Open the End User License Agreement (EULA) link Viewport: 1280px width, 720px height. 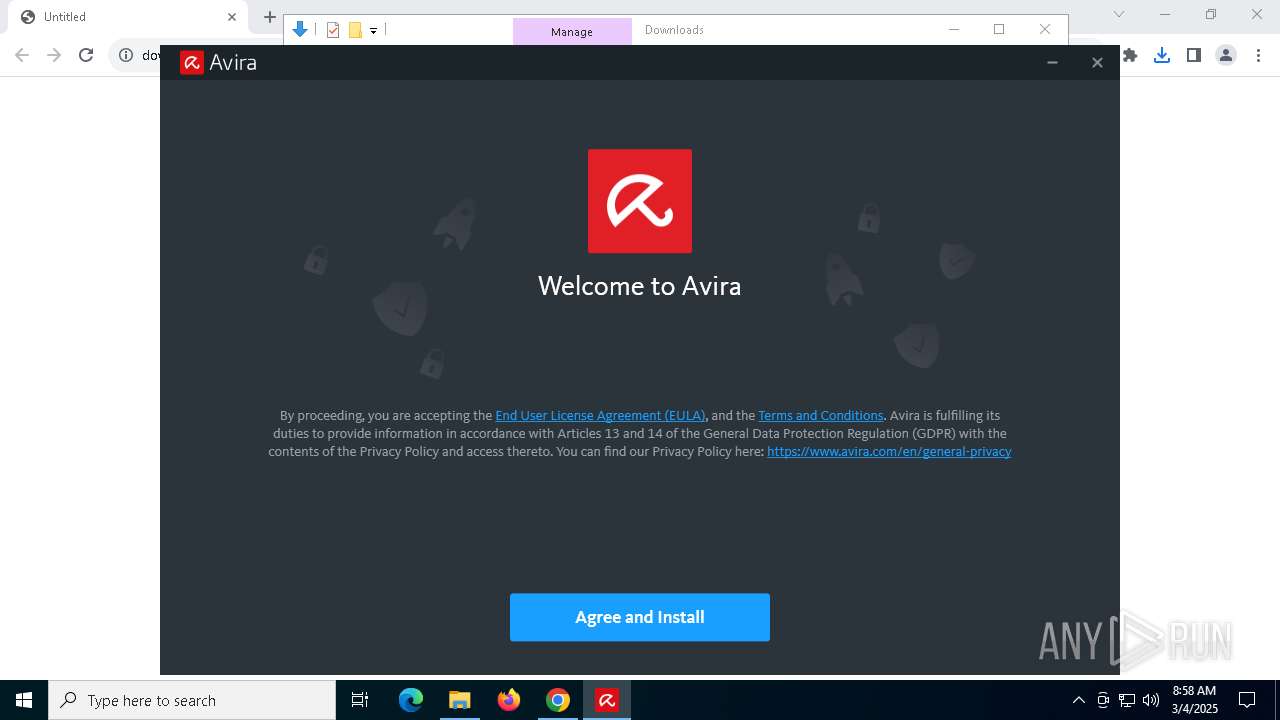point(600,415)
